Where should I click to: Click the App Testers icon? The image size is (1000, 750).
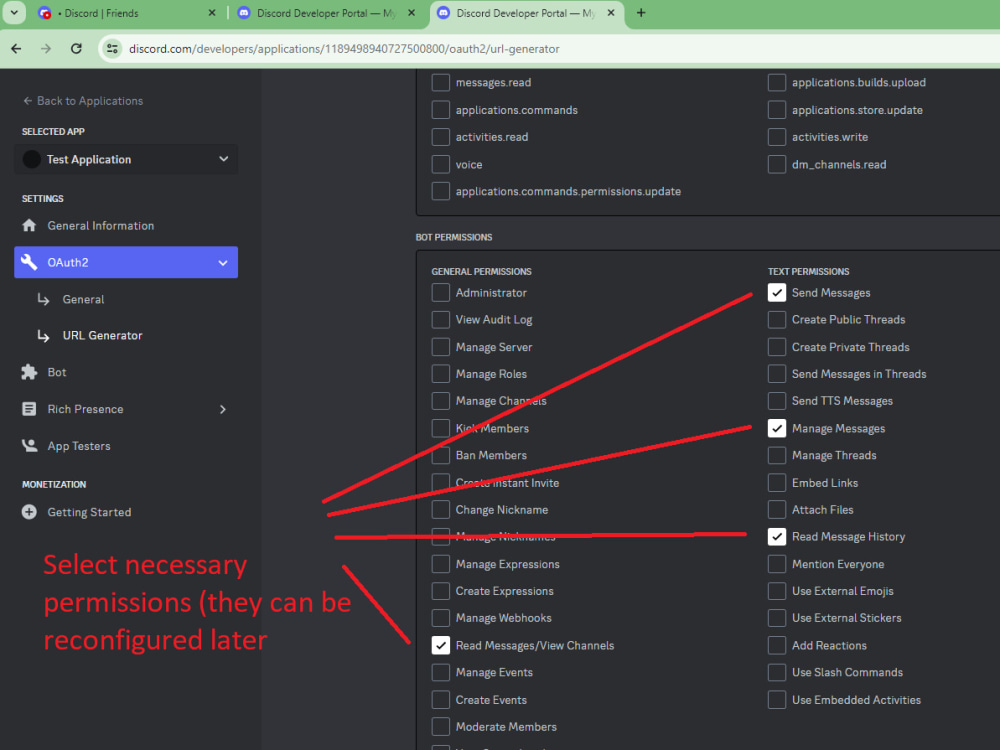pyautogui.click(x=29, y=446)
